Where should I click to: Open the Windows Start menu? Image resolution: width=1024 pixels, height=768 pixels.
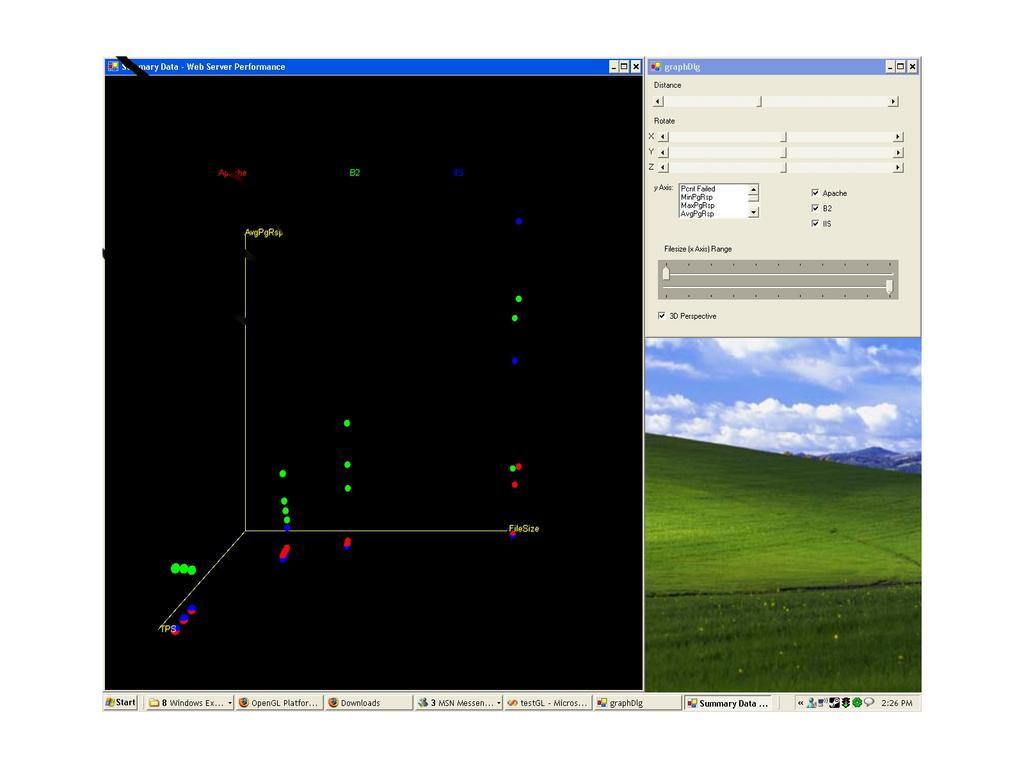[121, 703]
